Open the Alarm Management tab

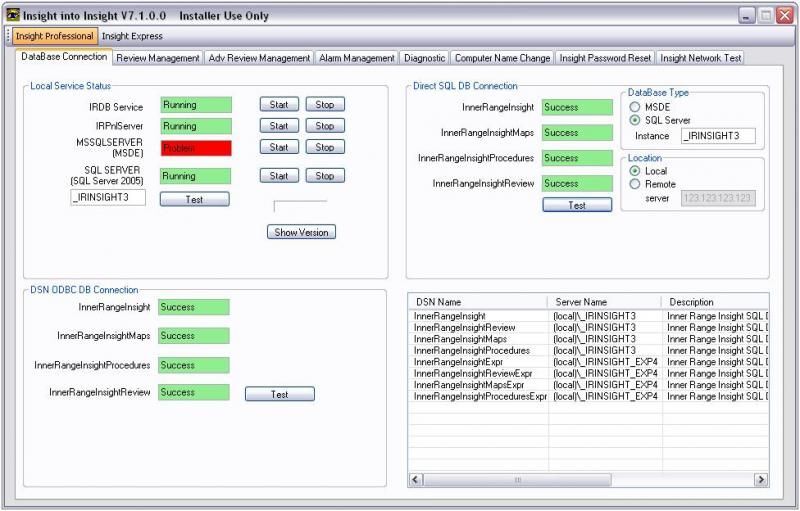(x=357, y=58)
